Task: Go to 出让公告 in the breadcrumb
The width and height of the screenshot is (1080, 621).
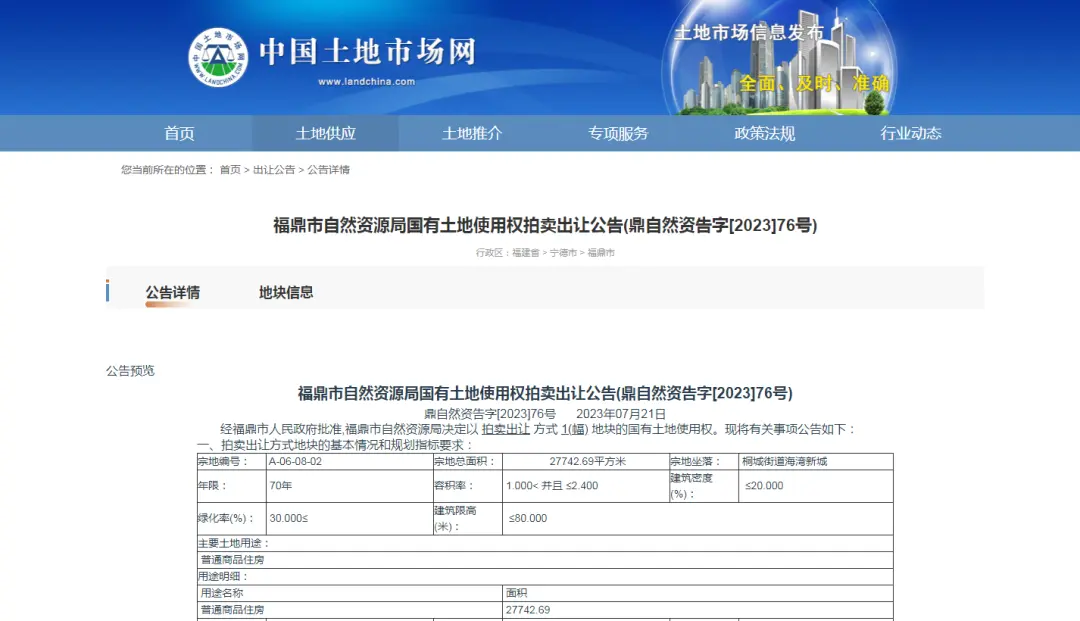Action: [273, 169]
